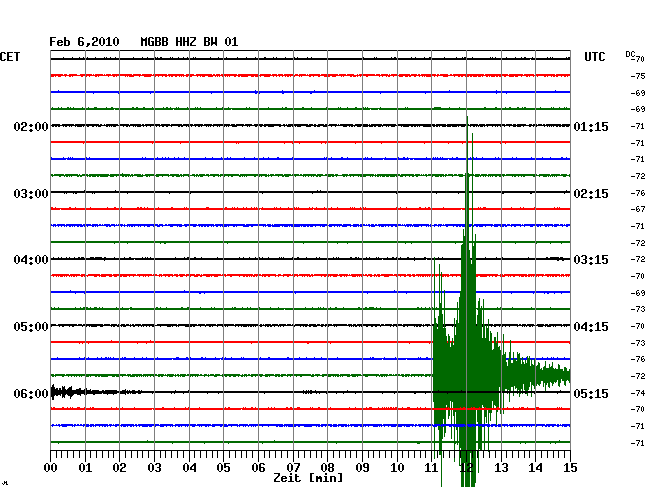Click the "06" minute axis label

coord(258,467)
